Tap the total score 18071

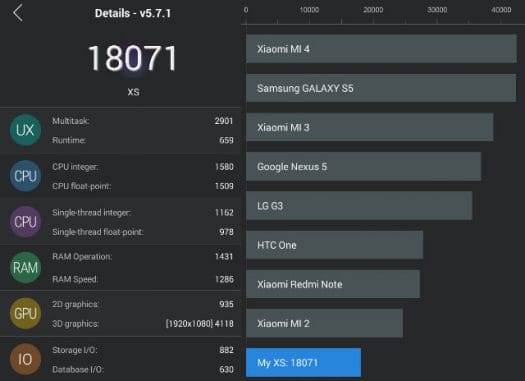(133, 59)
